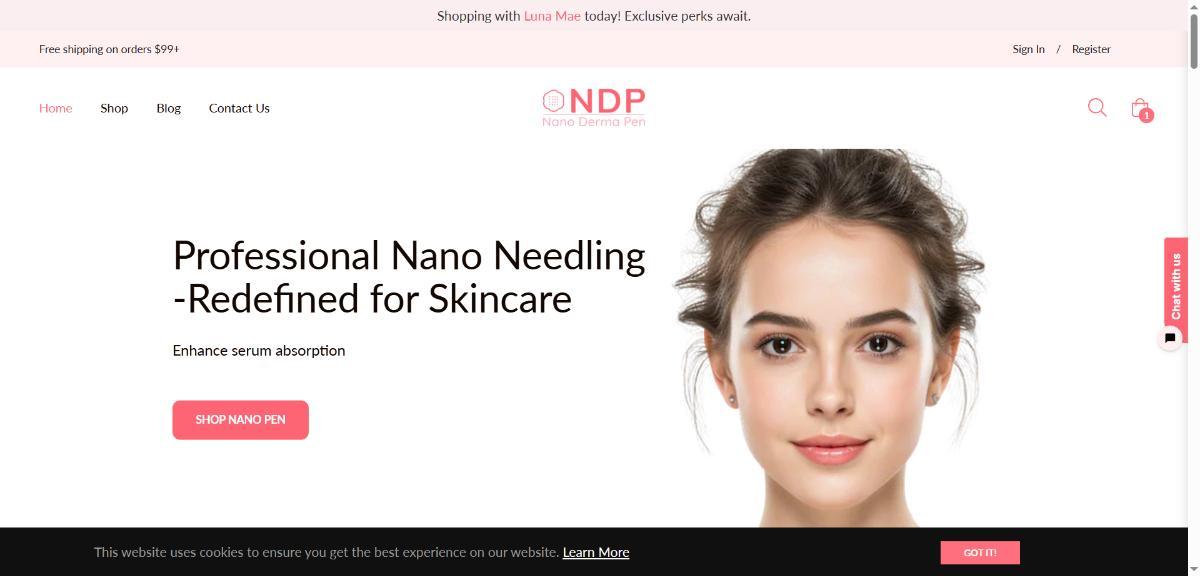Click the chat bubble icon
The width and height of the screenshot is (1200, 576).
click(1170, 338)
